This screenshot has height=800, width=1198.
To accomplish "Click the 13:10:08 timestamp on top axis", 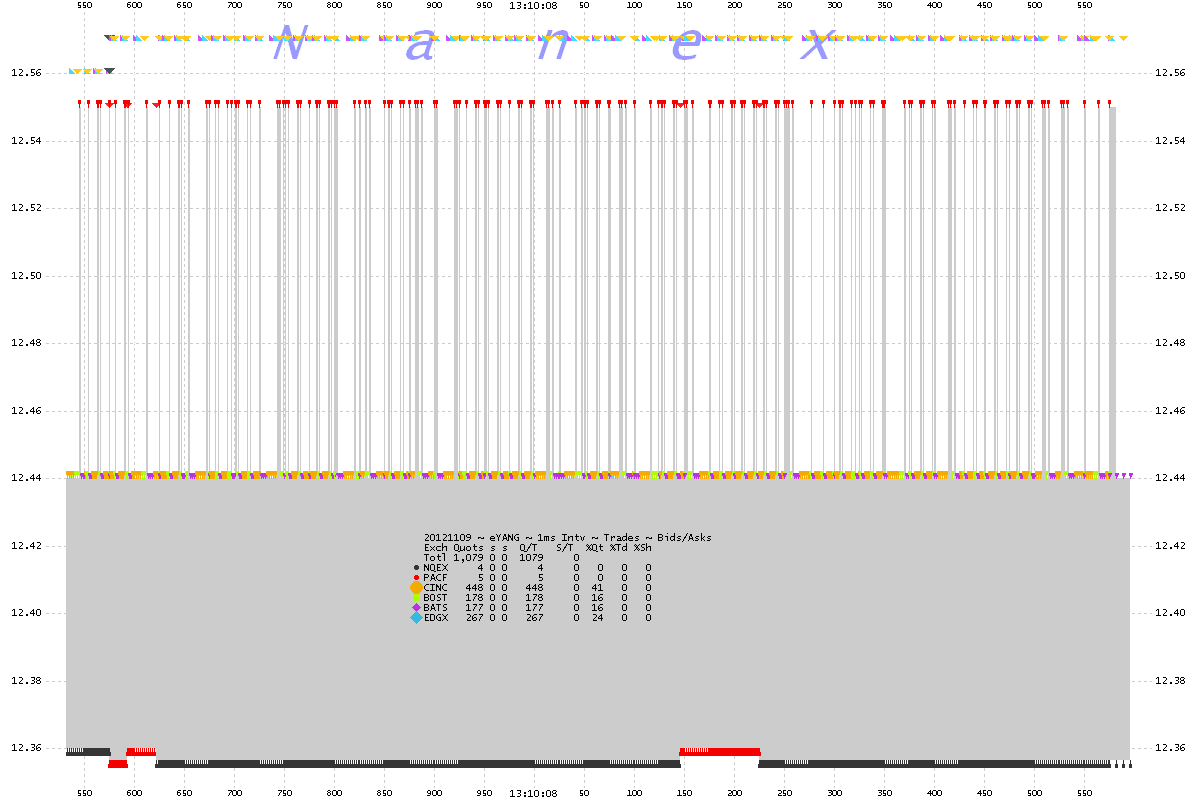I will tap(533, 5).
